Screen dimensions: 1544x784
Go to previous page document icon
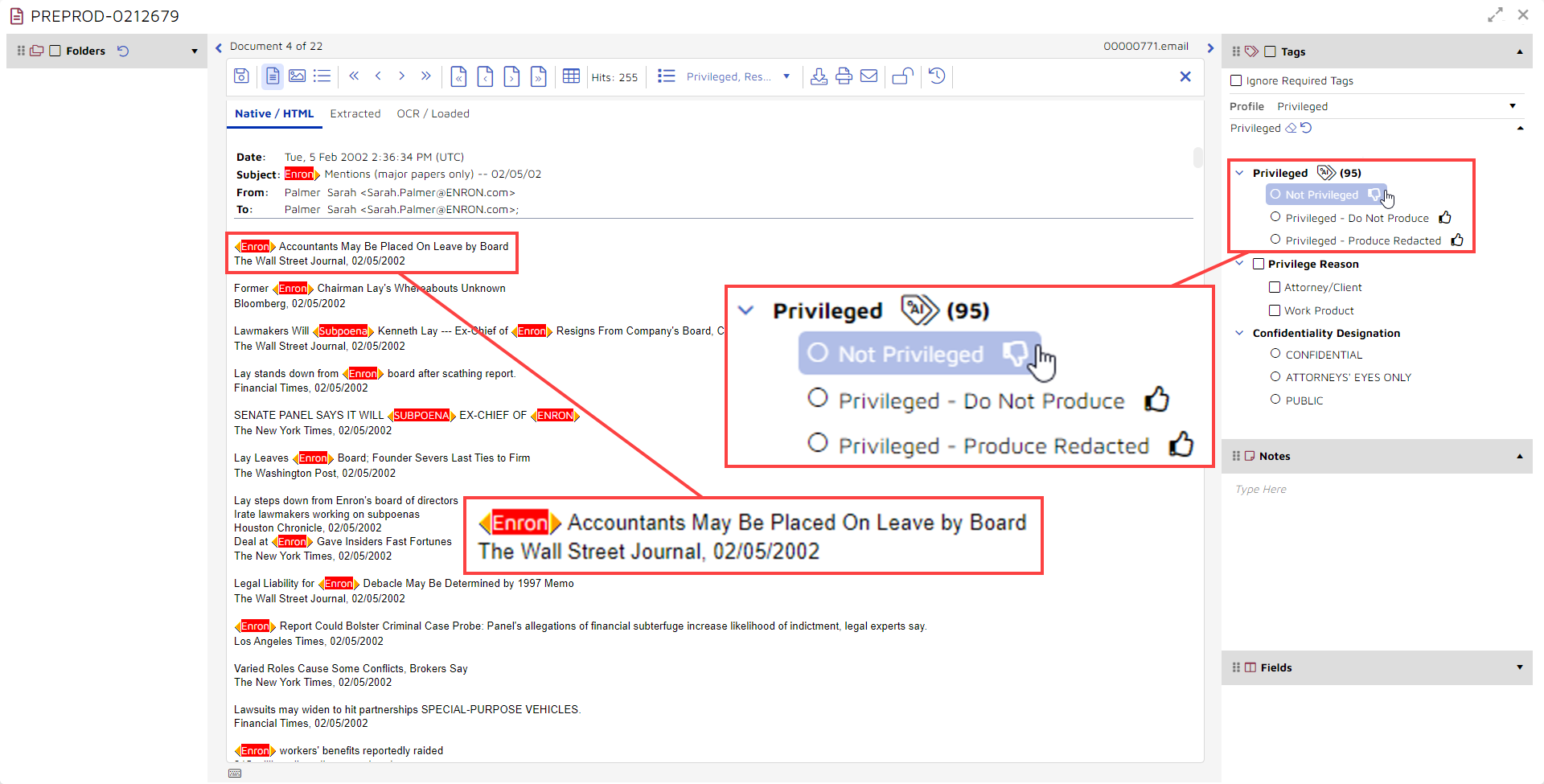485,76
